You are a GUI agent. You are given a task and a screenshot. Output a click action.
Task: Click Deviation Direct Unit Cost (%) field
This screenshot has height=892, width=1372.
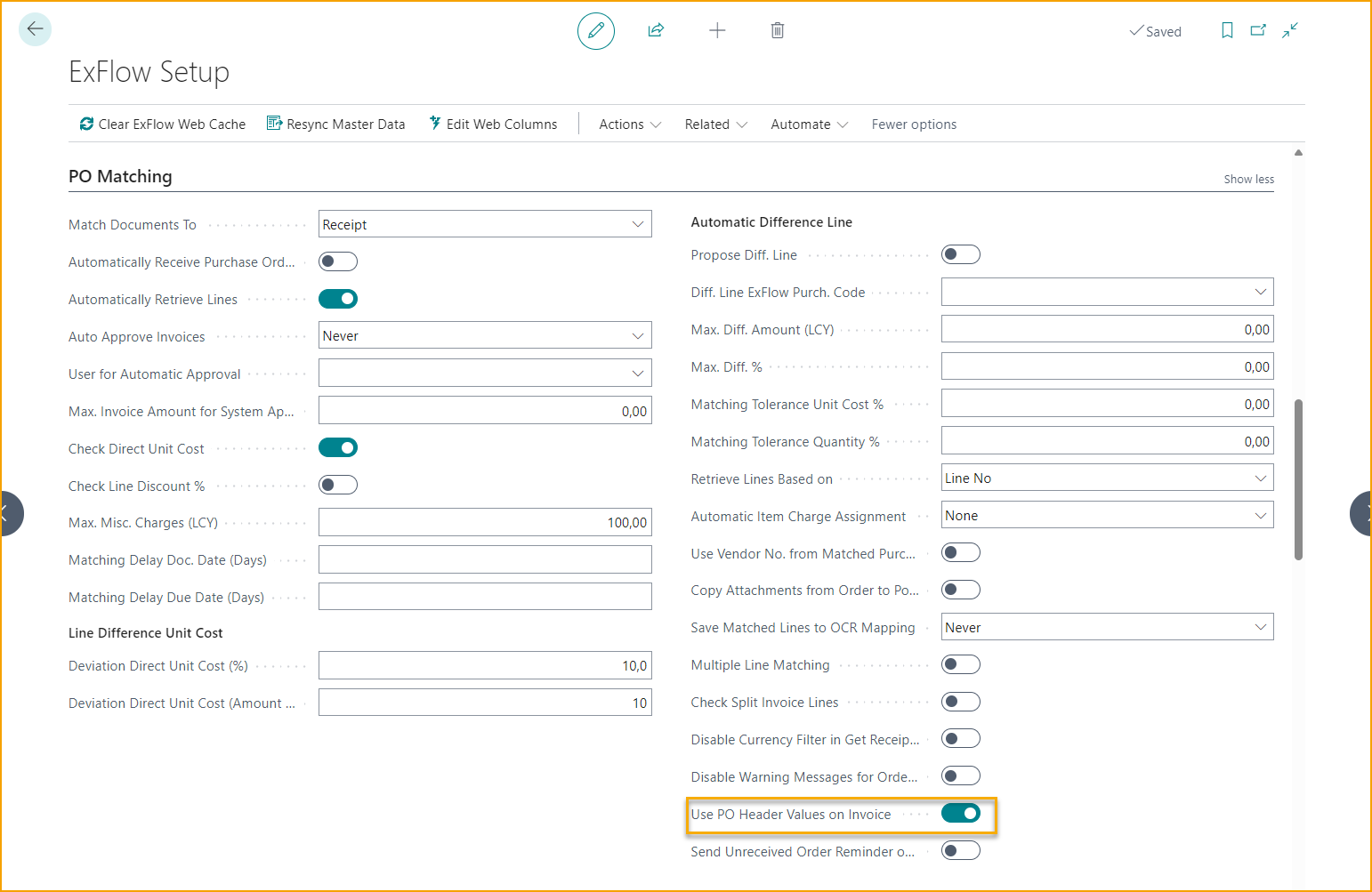[485, 665]
